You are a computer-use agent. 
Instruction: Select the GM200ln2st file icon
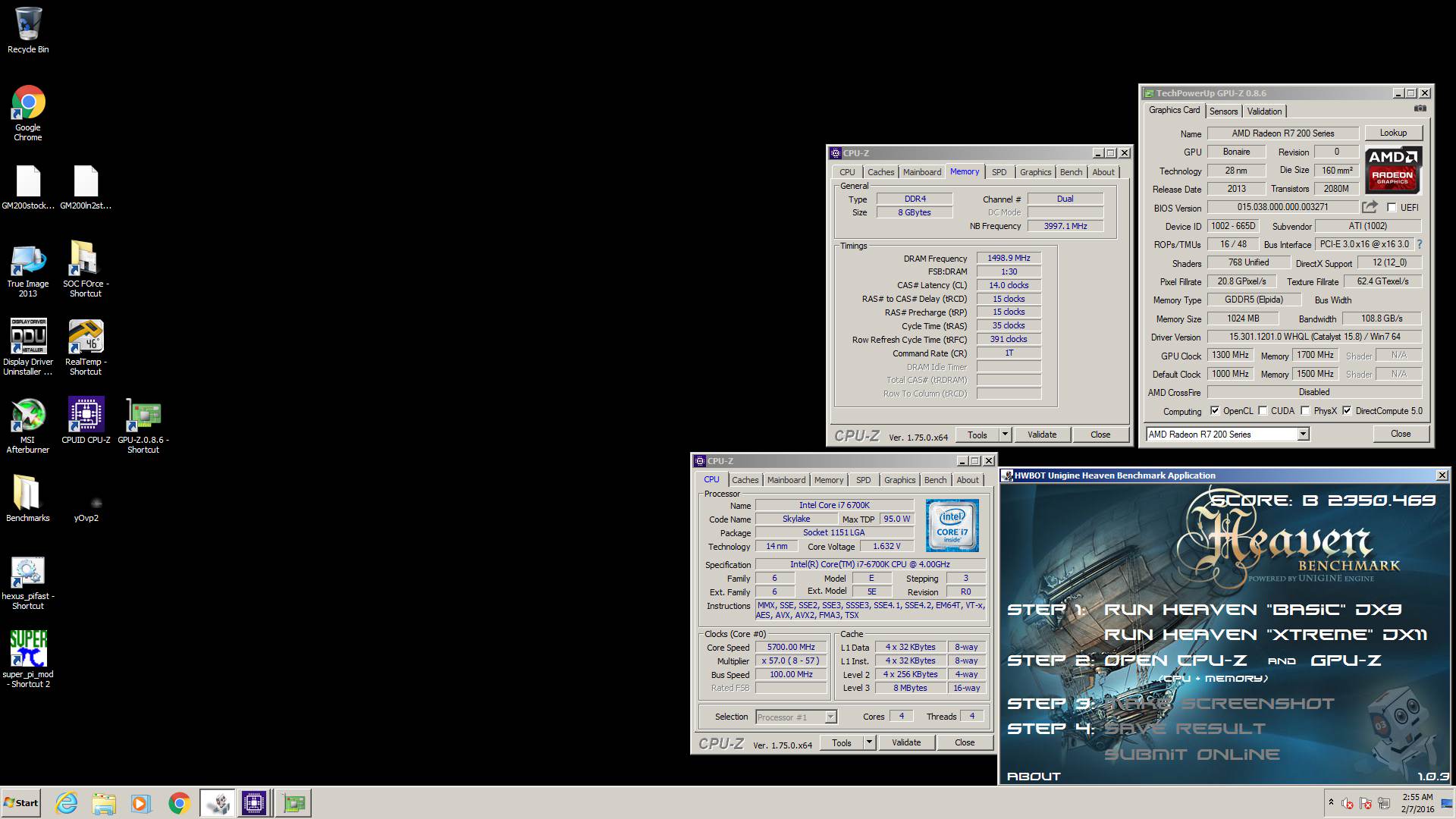(x=86, y=187)
